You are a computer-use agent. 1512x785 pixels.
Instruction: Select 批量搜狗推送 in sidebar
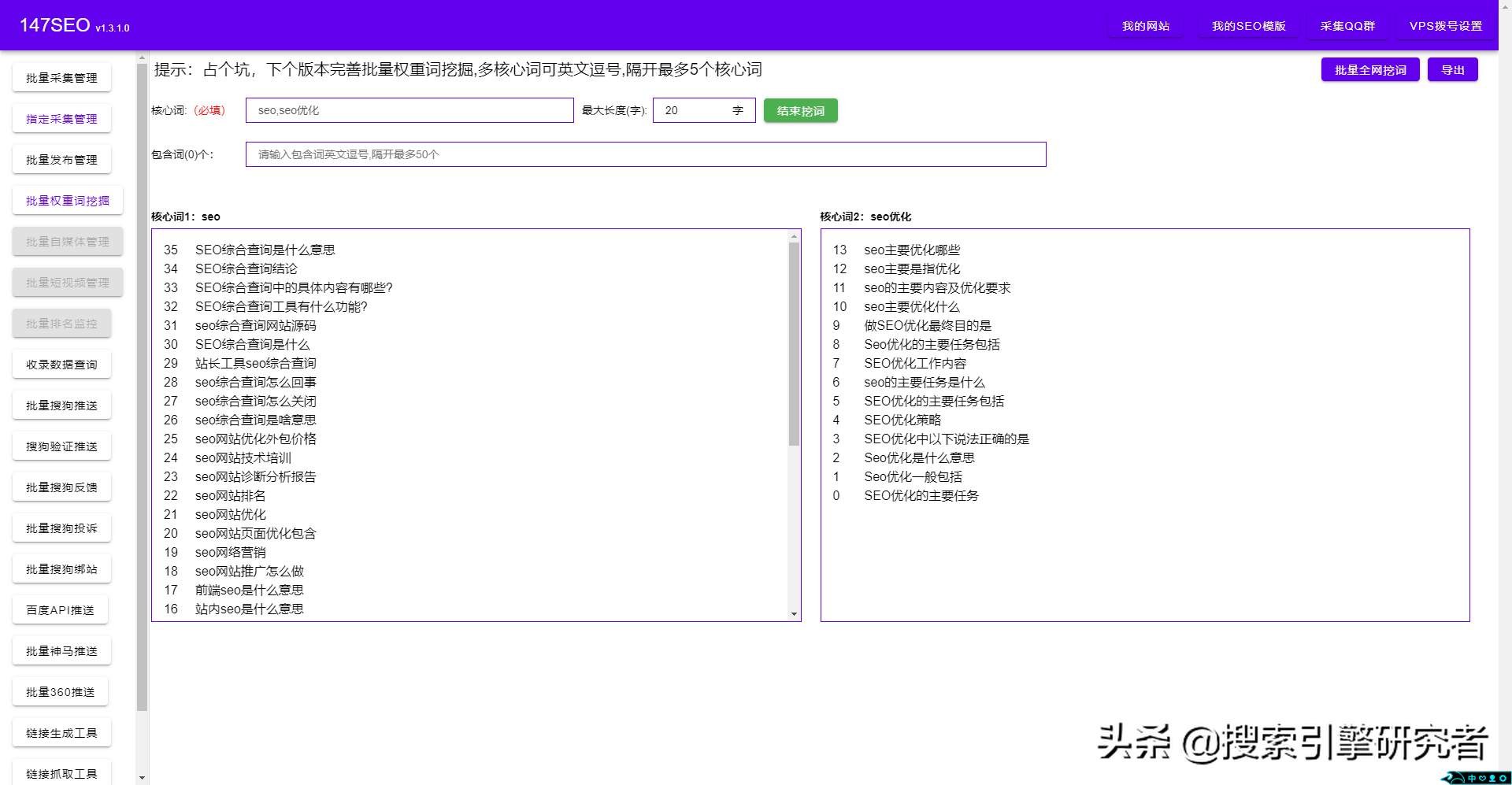tap(61, 405)
